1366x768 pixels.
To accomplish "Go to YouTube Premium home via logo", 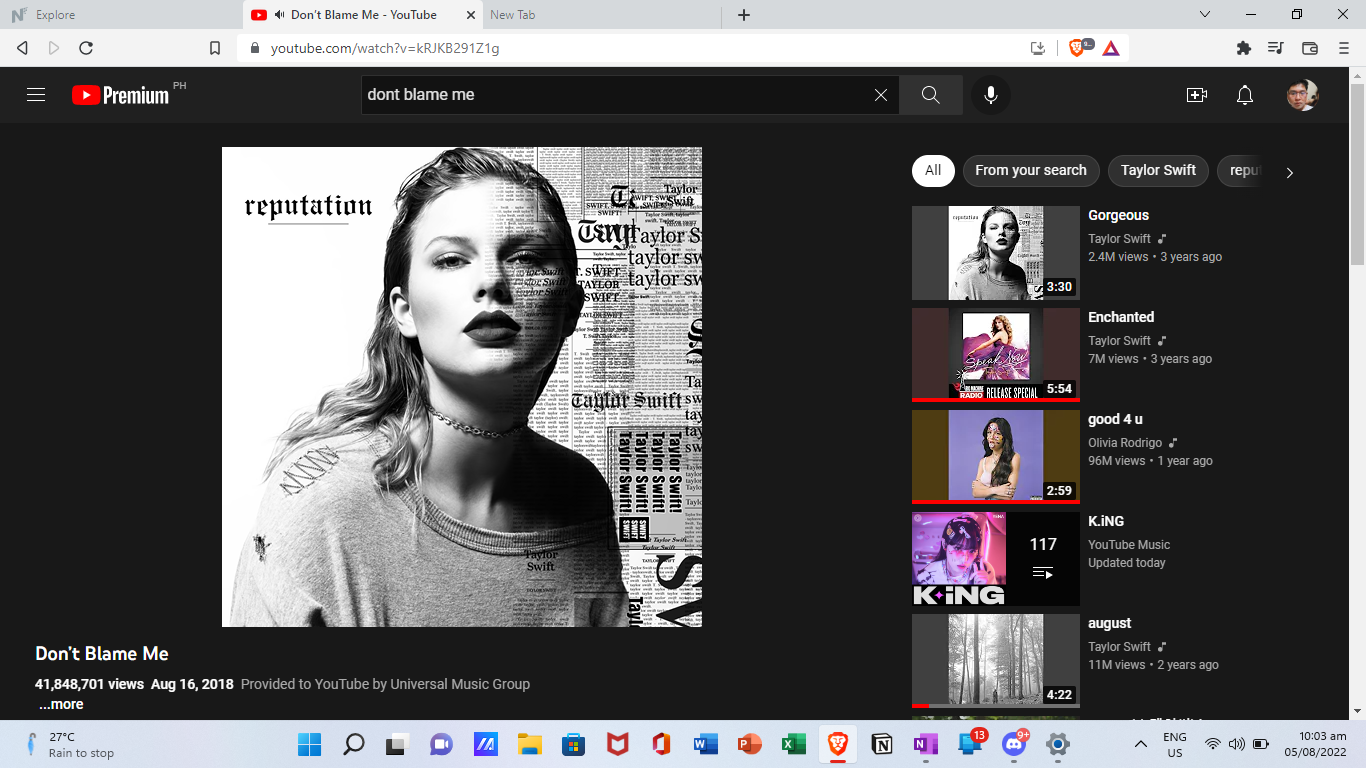I will (121, 95).
